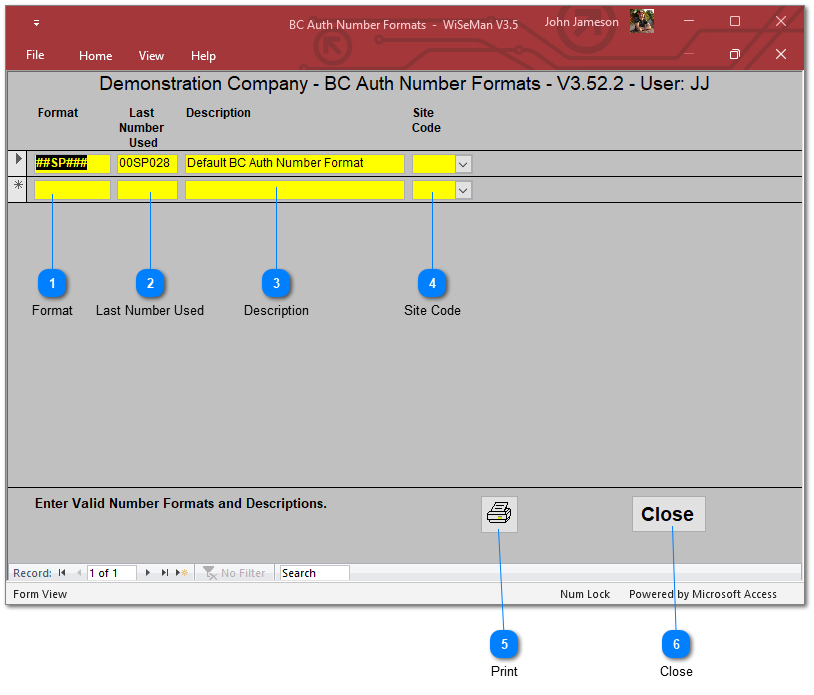Open the File menu
This screenshot has height=695, width=814.
[35, 55]
